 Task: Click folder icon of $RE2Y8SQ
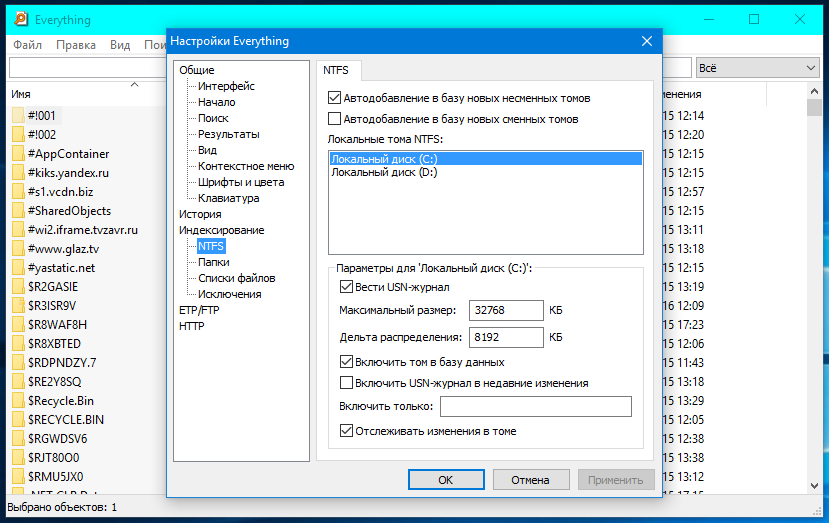(x=18, y=382)
